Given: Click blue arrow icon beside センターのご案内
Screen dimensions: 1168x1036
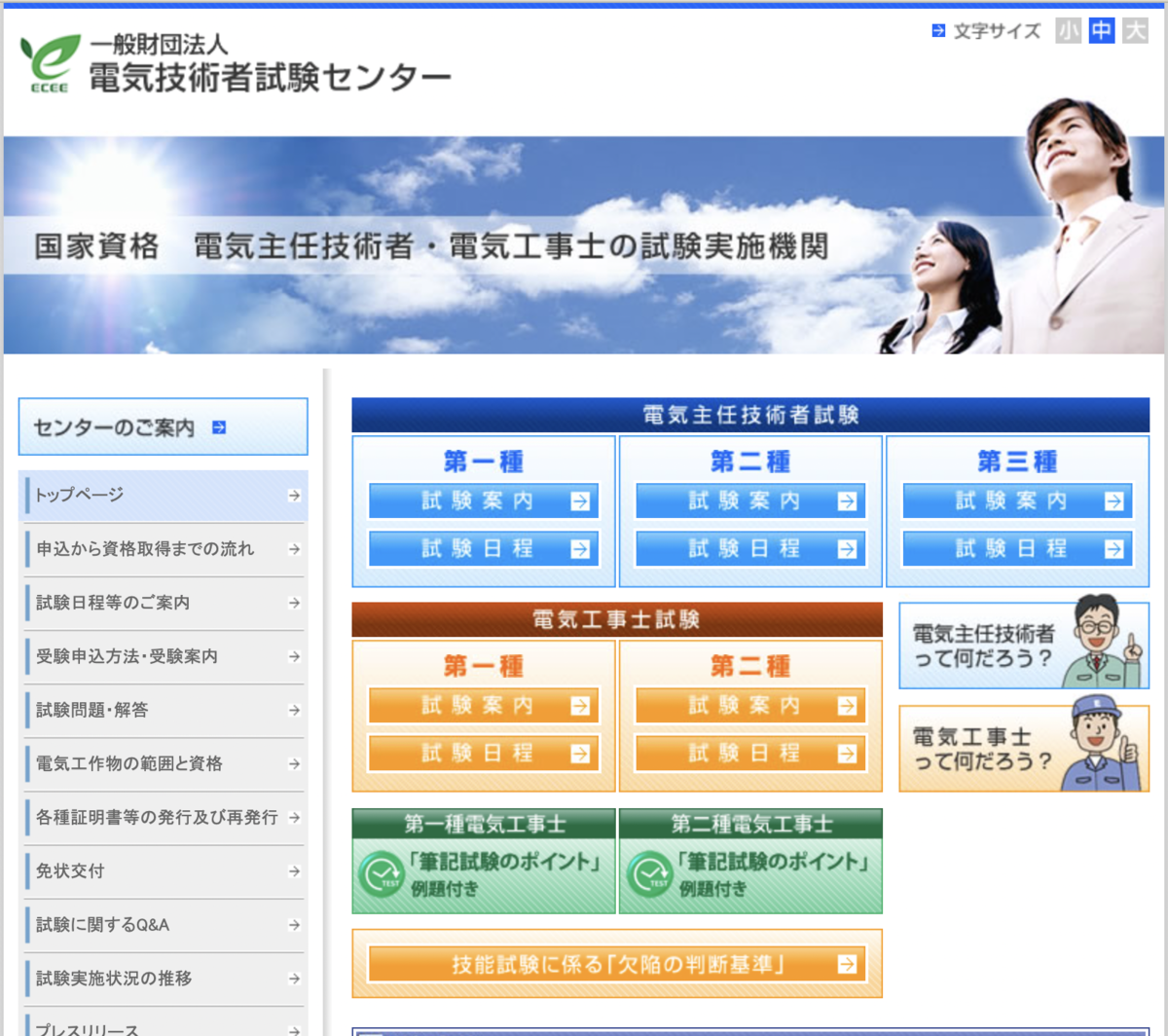Looking at the screenshot, I should coord(219,427).
